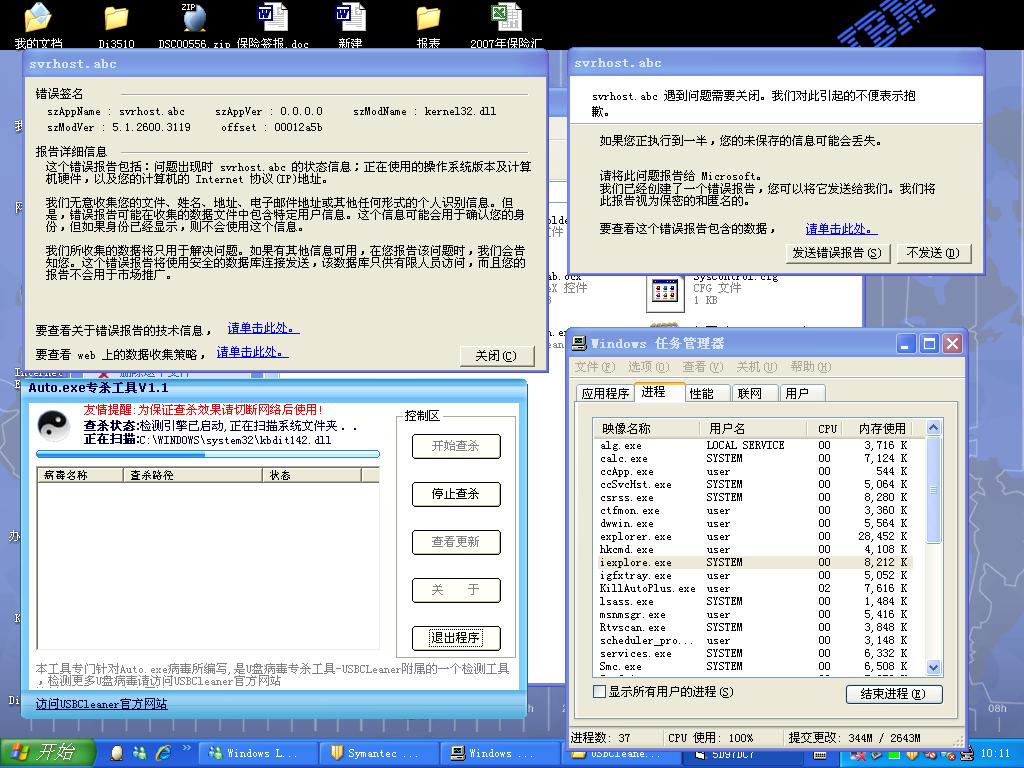Click the 开始 Start button
Image resolution: width=1024 pixels, height=768 pixels.
click(x=48, y=753)
